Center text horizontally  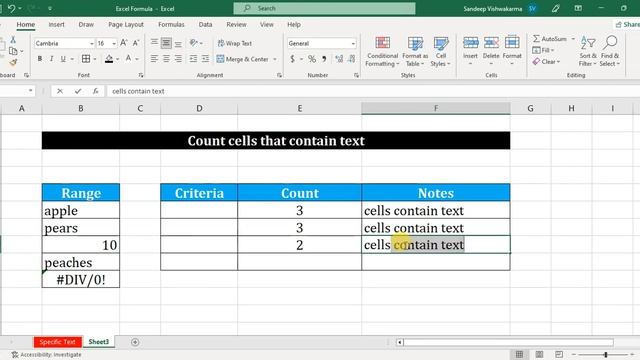coord(166,59)
